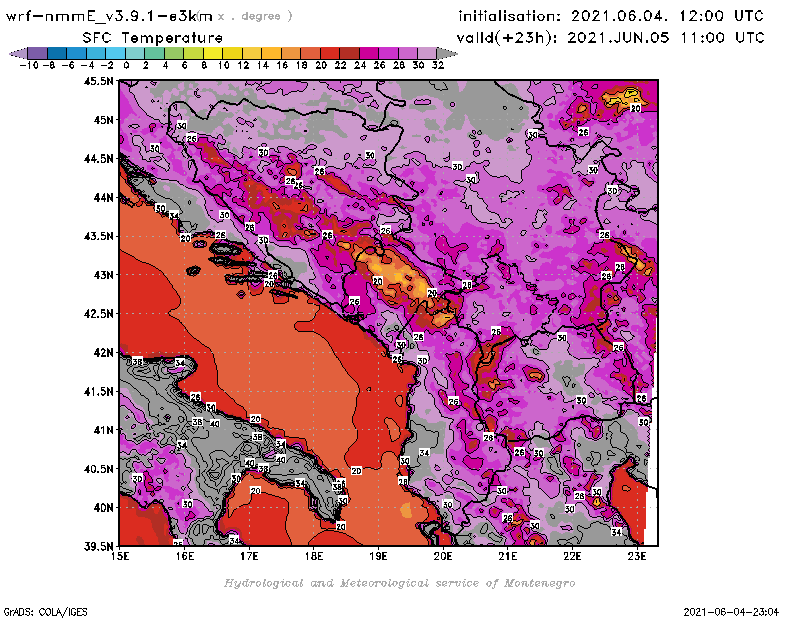The width and height of the screenshot is (800, 618).
Task: Pick the pale teal 0 to 2 legend swatch
Action: click(135, 53)
